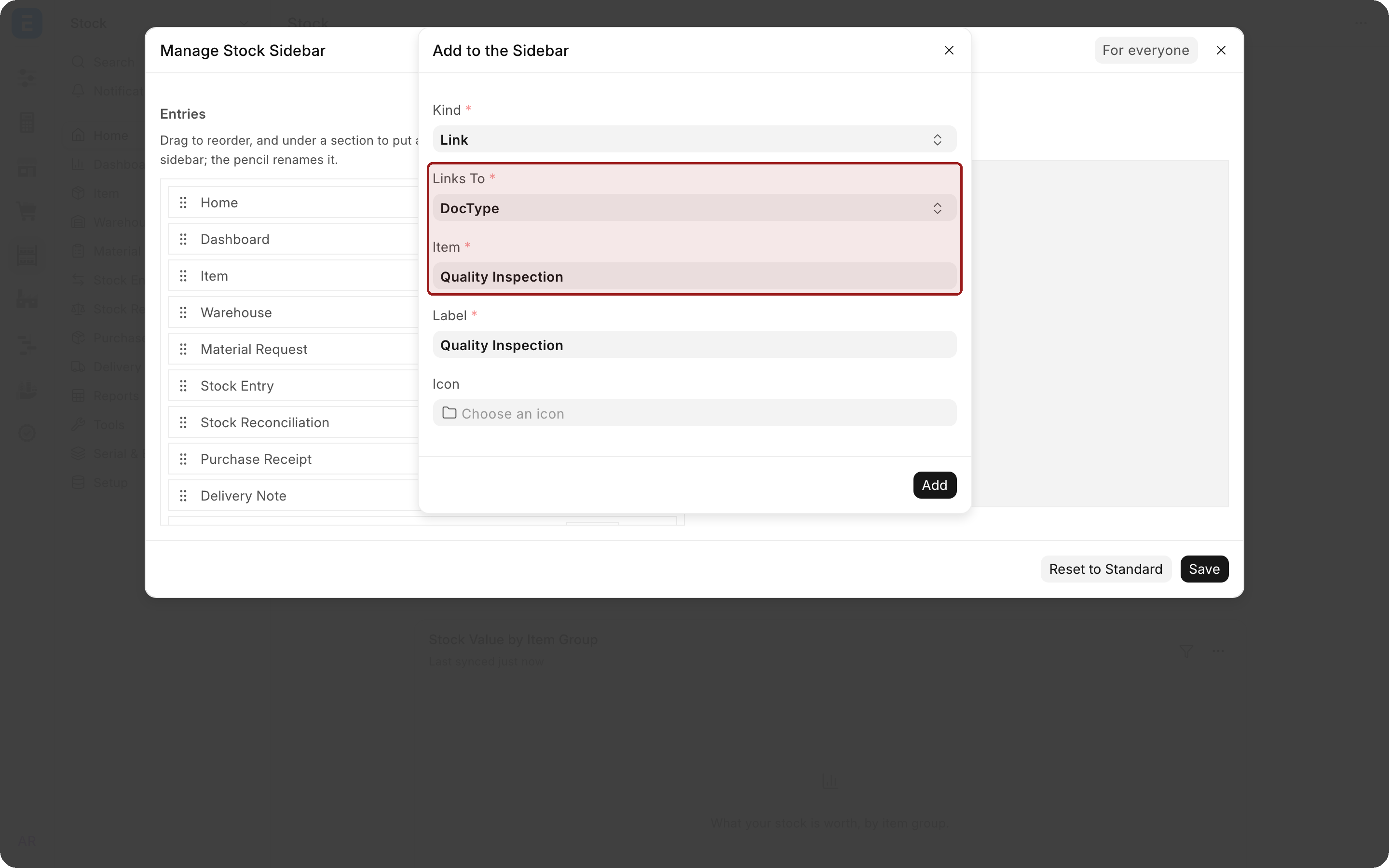Select the Delivery Note entry text
The height and width of the screenshot is (868, 1389).
244,496
